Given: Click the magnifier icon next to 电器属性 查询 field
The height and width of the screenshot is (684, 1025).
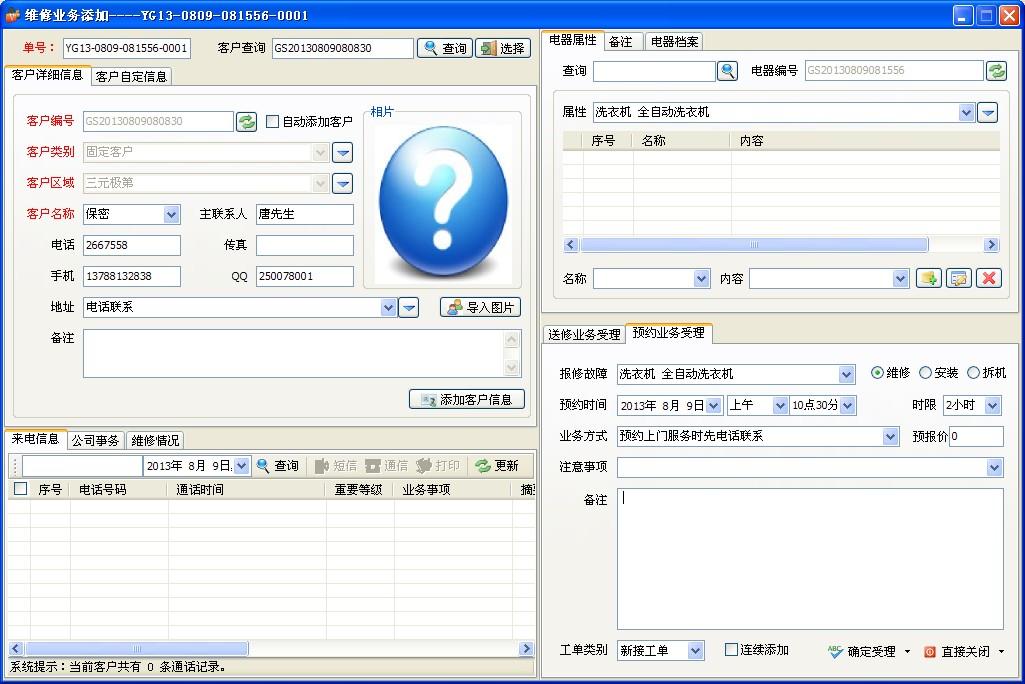Looking at the screenshot, I should pos(728,71).
